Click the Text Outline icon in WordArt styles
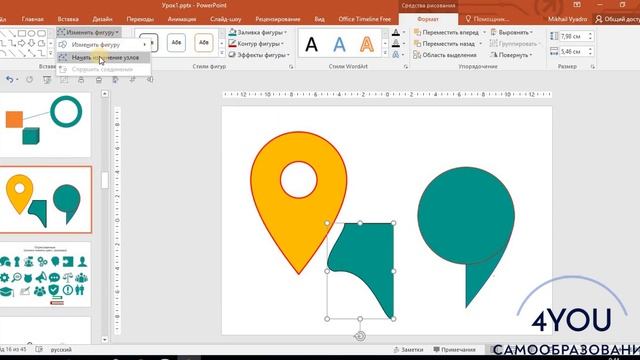The image size is (640, 360). coord(396,44)
